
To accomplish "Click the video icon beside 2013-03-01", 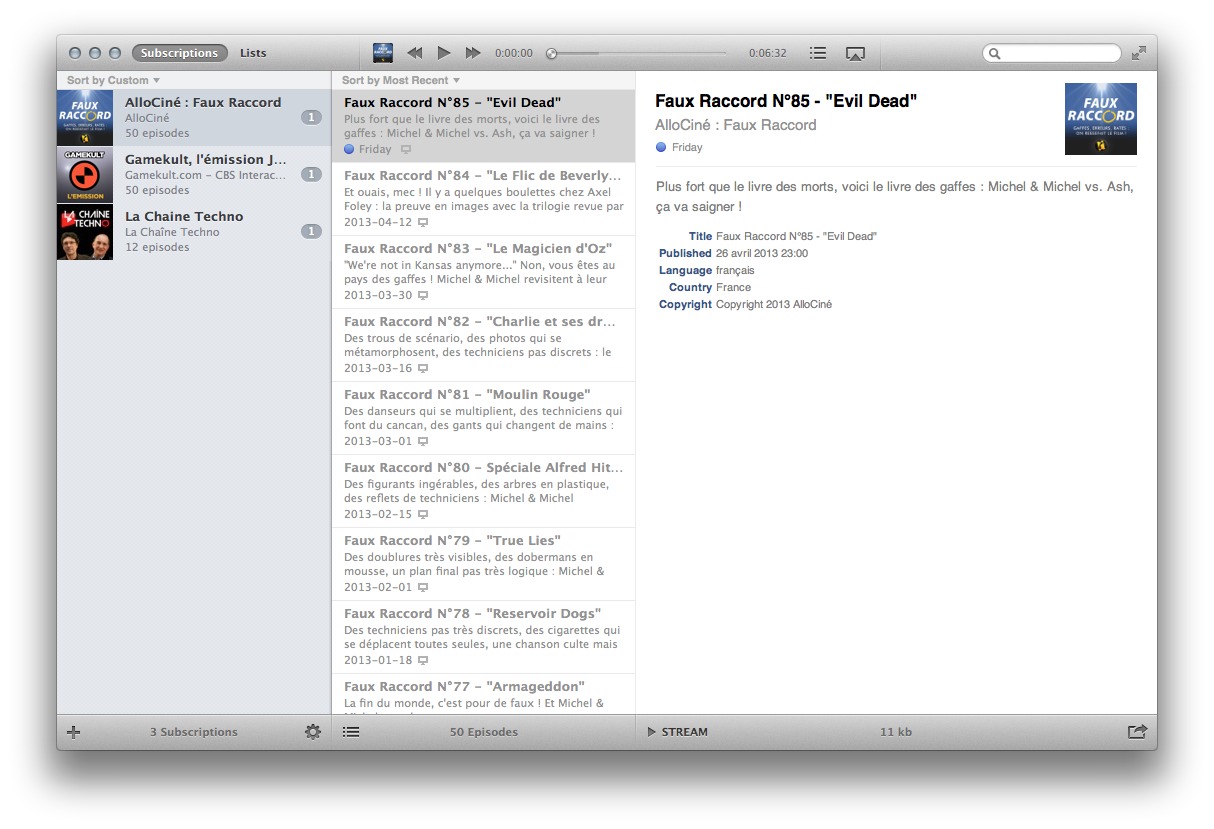I will point(423,442).
